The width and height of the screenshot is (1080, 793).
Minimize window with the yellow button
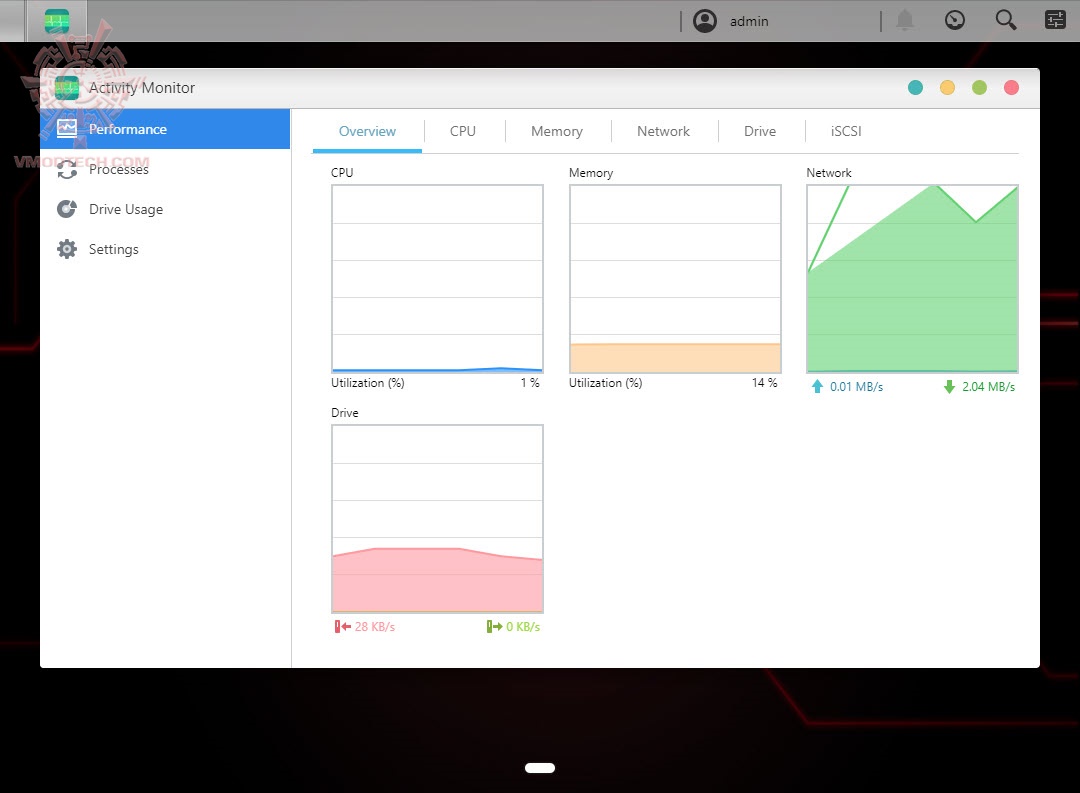[947, 87]
